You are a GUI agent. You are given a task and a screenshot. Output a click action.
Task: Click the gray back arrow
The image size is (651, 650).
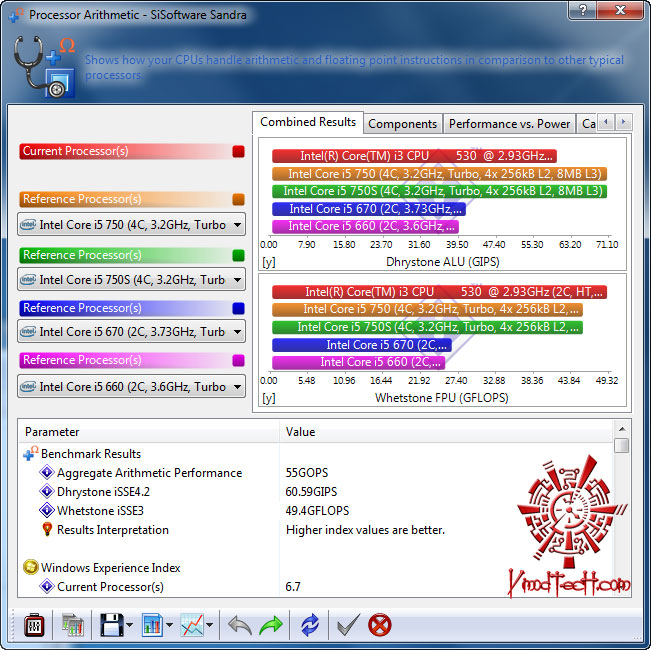pos(240,625)
